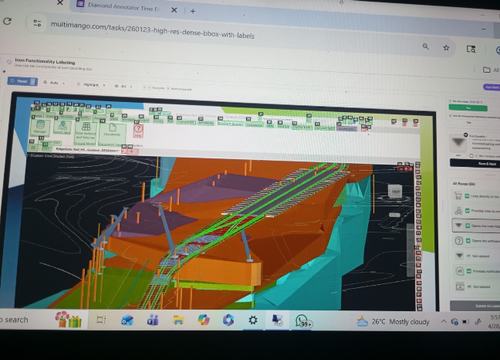Screen dimensions: 500x360
Task: Select the 'Opens the software' question mark row
Action: [x=476, y=240]
